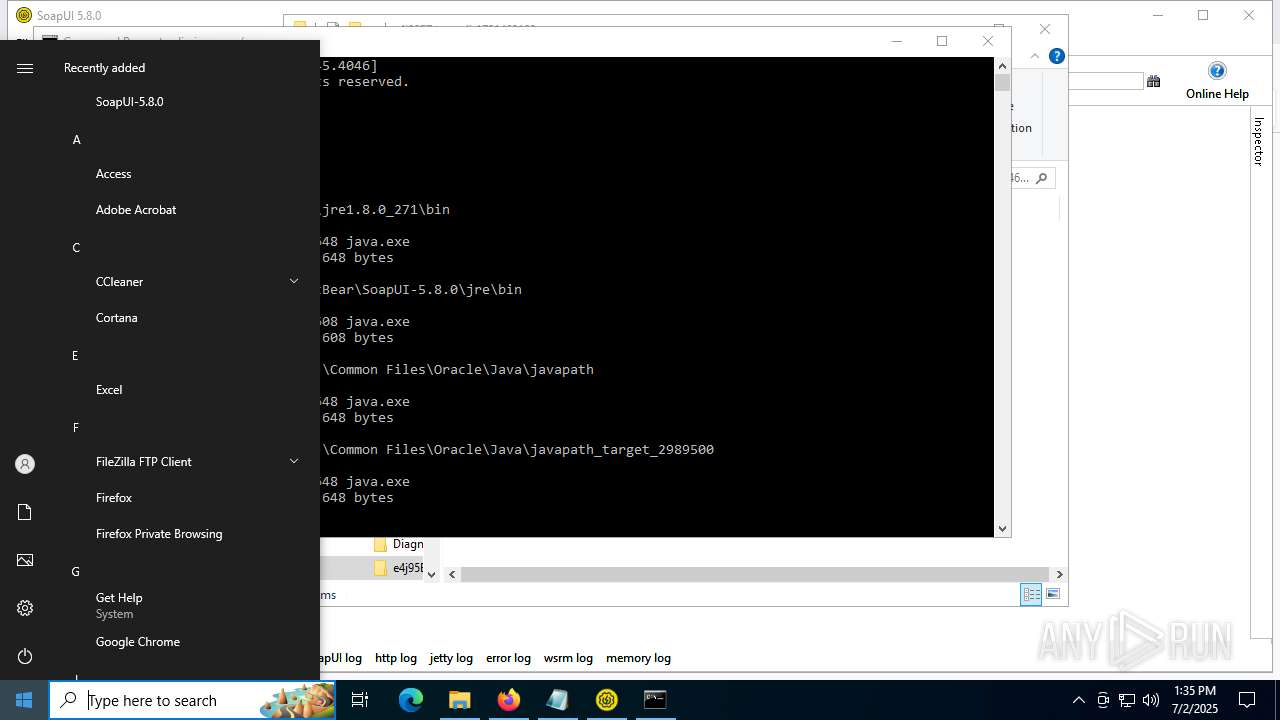Open the Power options icon in Start
Image resolution: width=1280 pixels, height=720 pixels.
tap(25, 656)
